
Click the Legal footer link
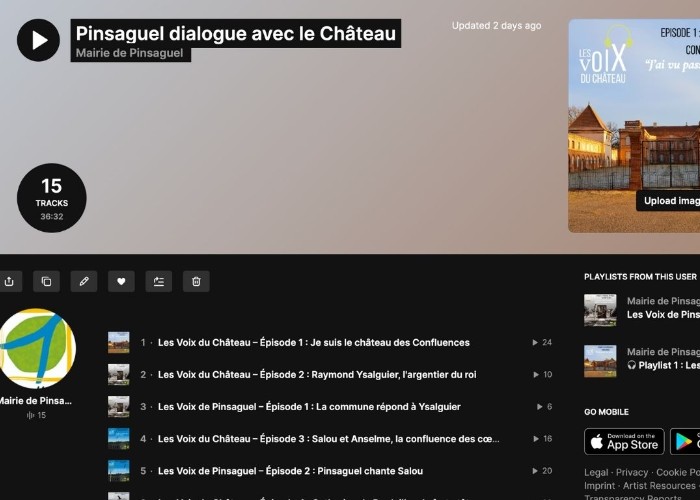[x=596, y=472]
